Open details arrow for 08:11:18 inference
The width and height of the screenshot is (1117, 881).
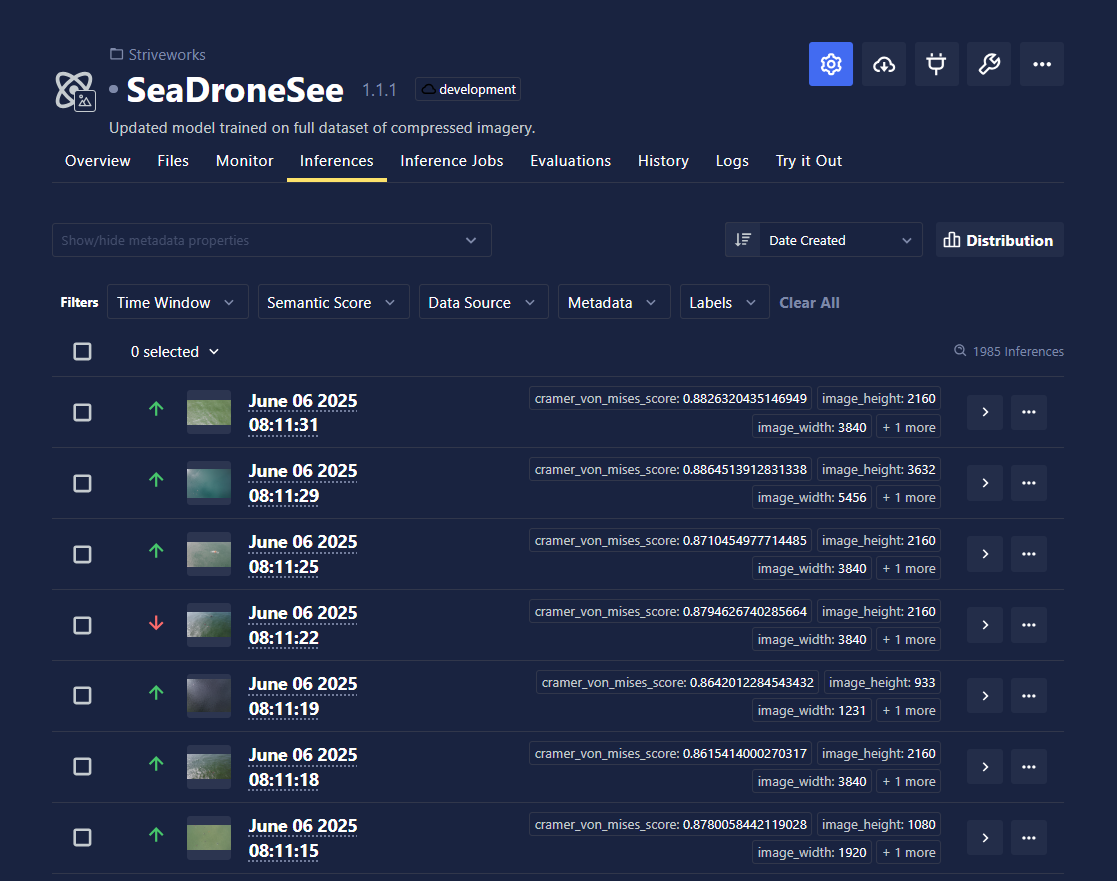[984, 766]
